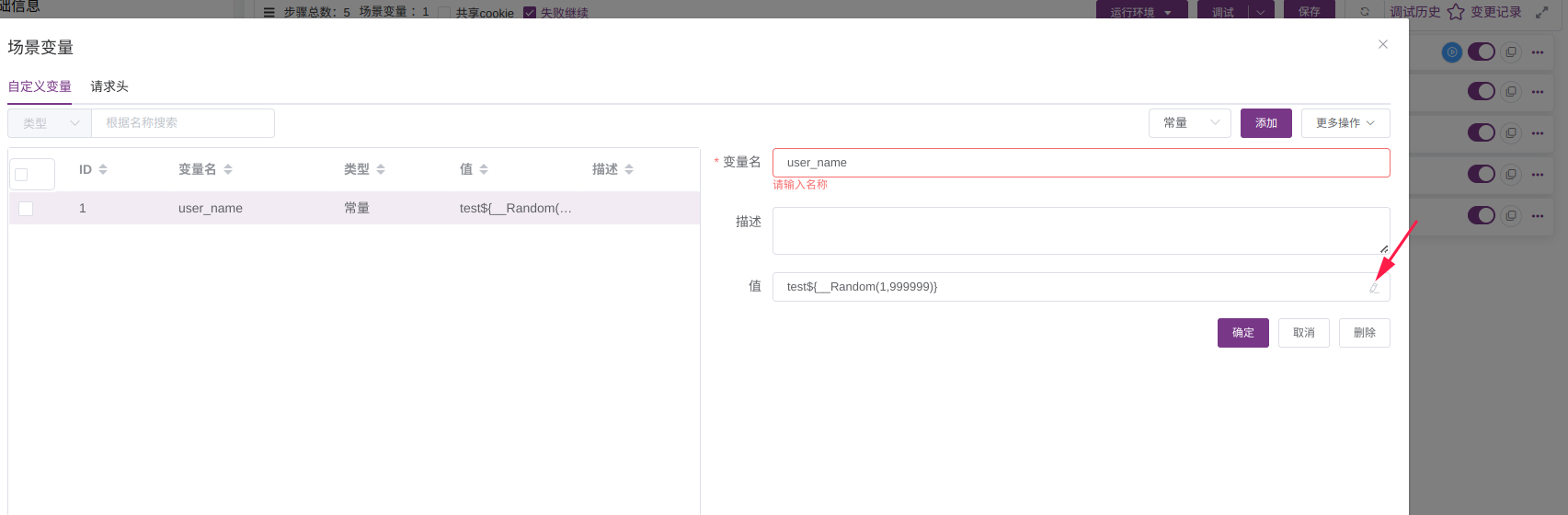Image resolution: width=1568 pixels, height=515 pixels.
Task: Toggle off the fourth step switch
Action: tap(1482, 174)
